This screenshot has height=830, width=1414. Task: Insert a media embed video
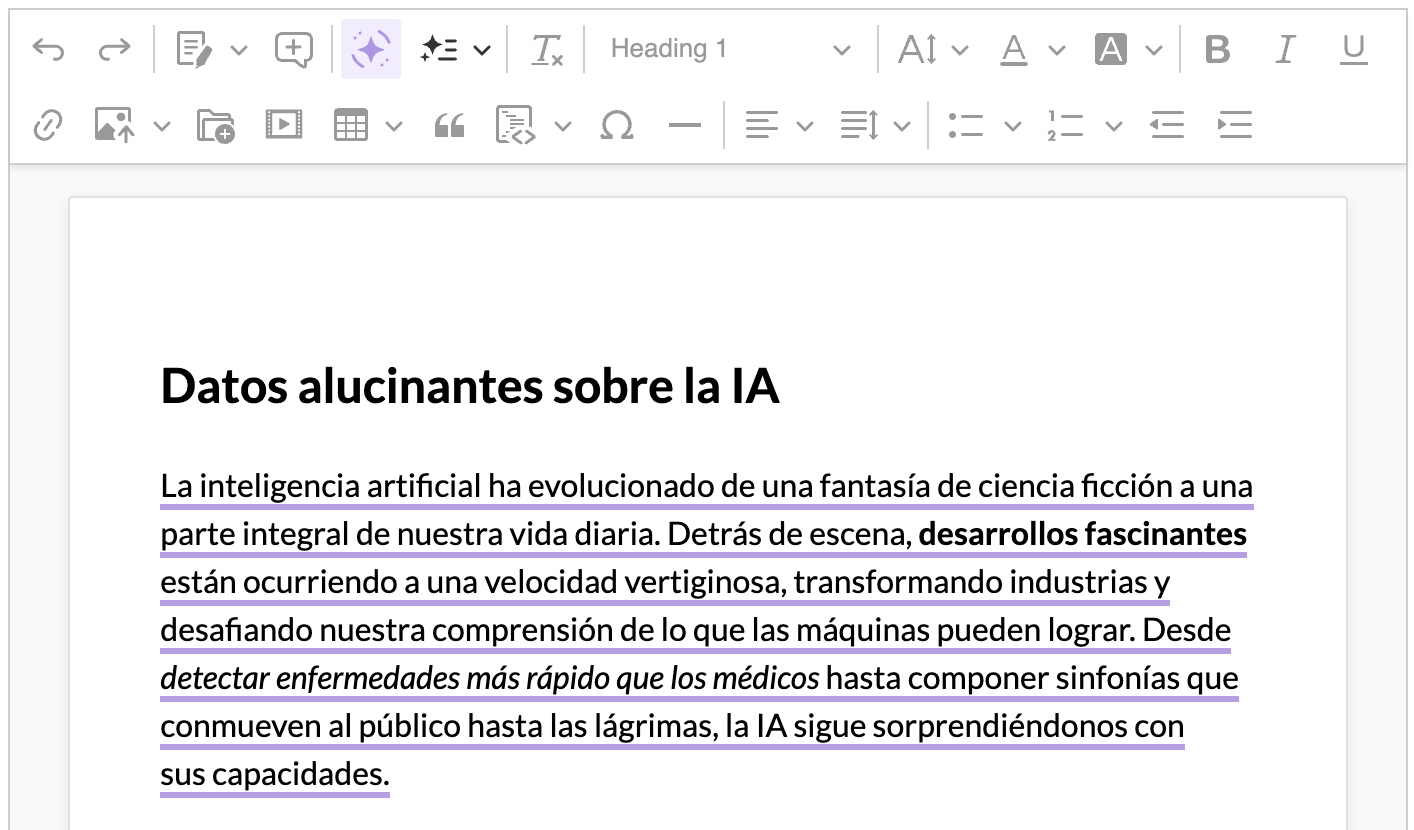(283, 125)
